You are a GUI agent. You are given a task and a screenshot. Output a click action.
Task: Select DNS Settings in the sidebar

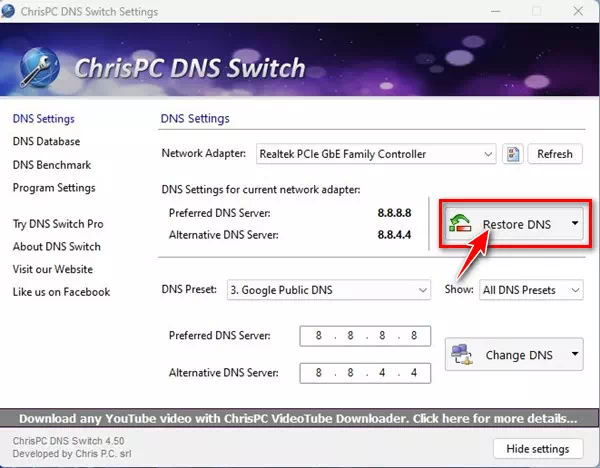click(44, 119)
